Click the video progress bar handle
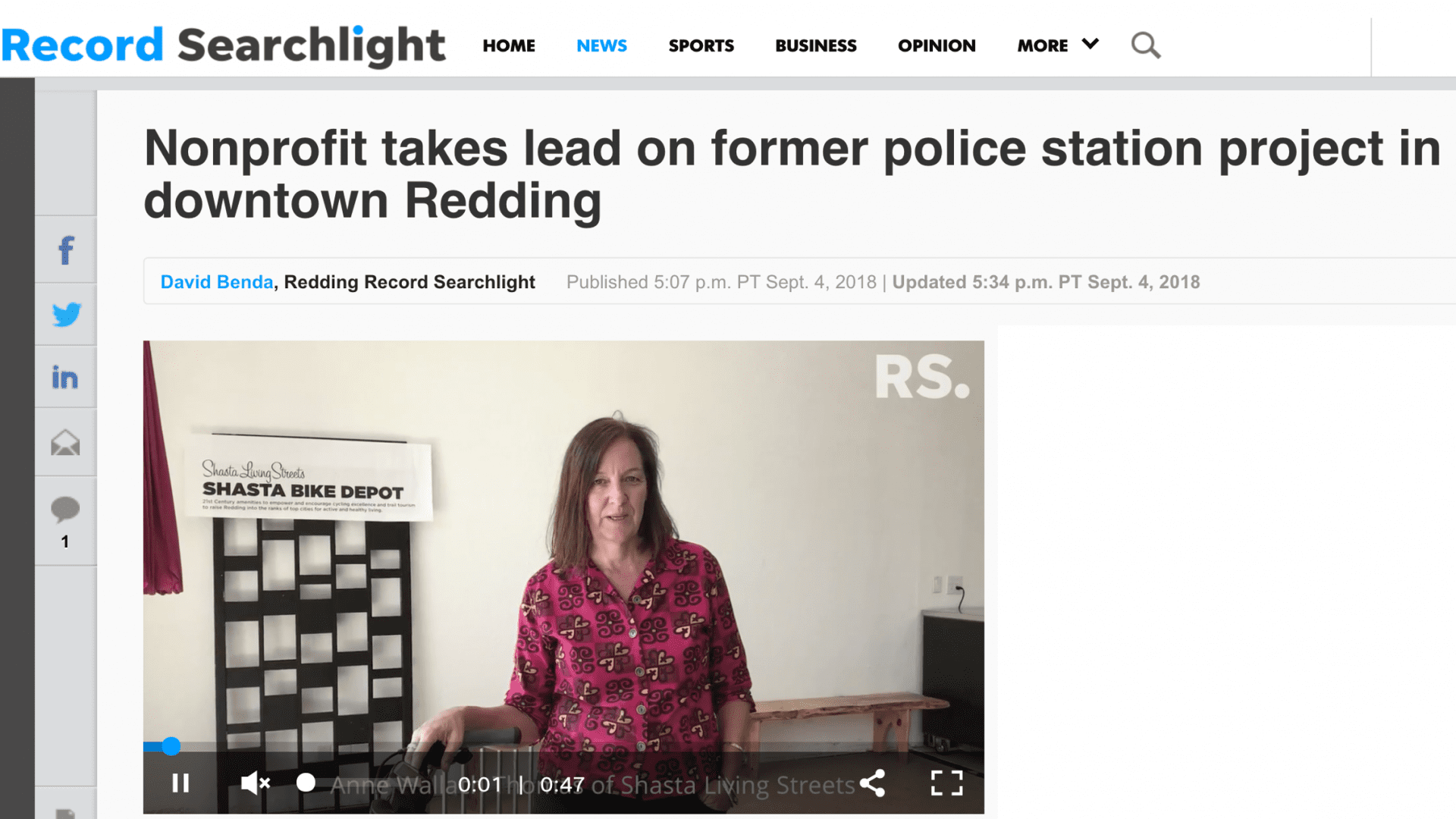Screen dimensions: 1456x819 click(x=171, y=746)
